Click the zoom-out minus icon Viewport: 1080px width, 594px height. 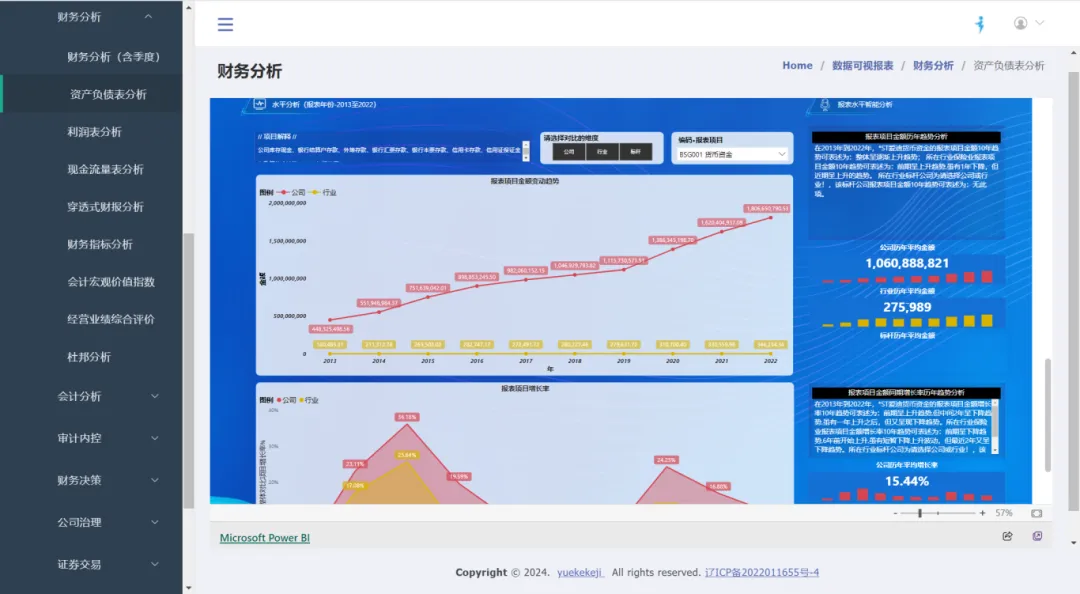tap(895, 513)
